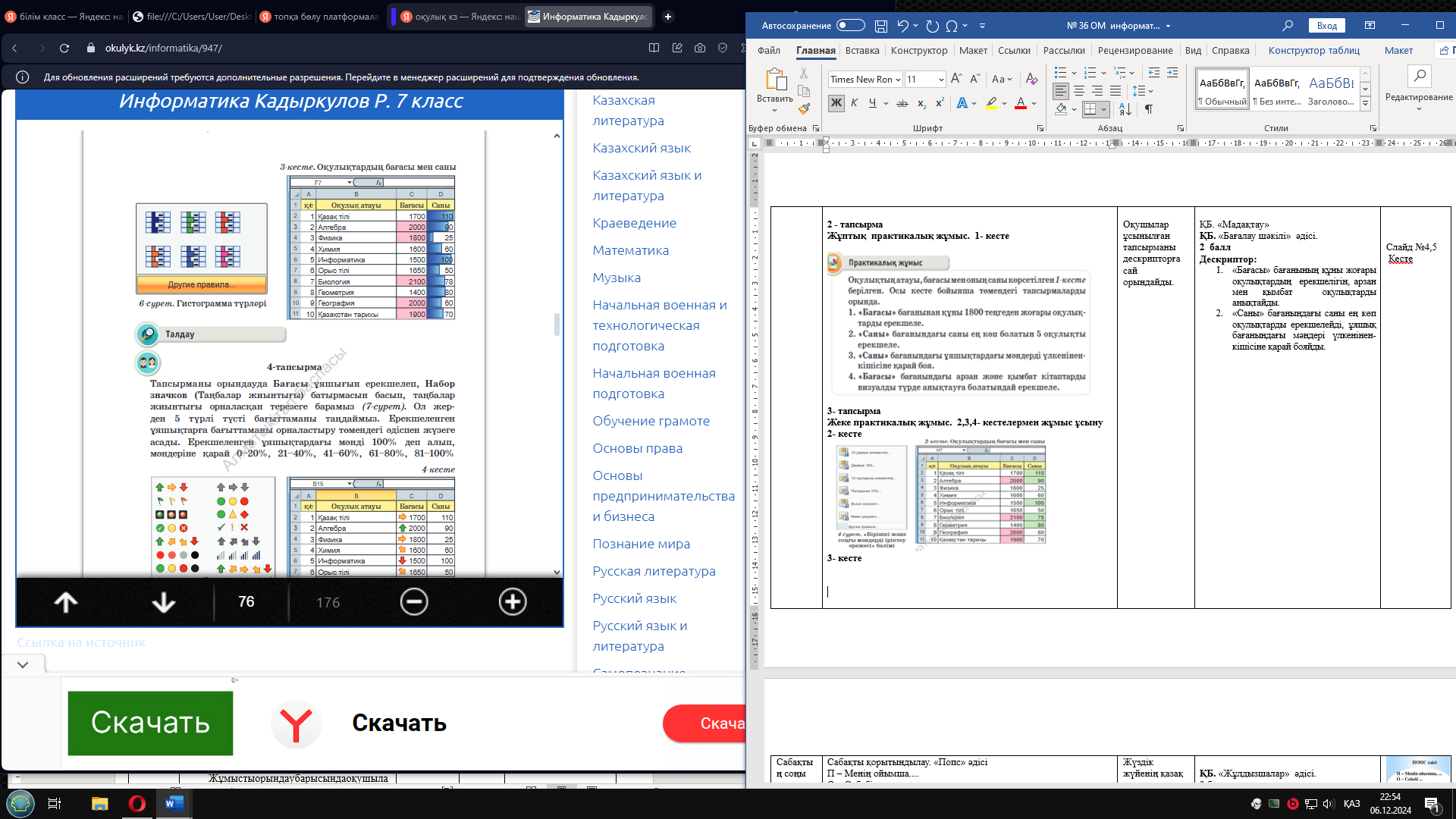Click the green Скачать button
Screen dimensions: 1456x819
click(x=150, y=723)
